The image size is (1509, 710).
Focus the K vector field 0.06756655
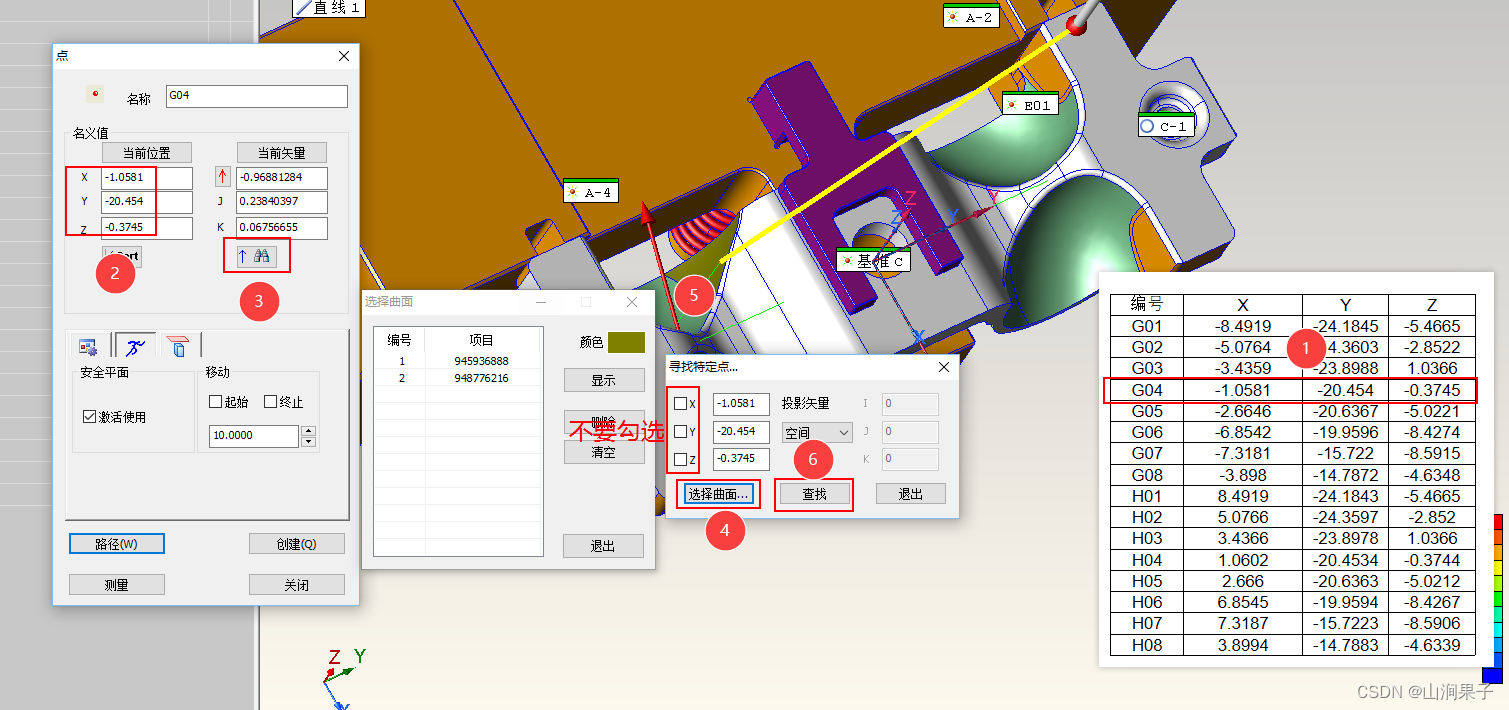[282, 228]
